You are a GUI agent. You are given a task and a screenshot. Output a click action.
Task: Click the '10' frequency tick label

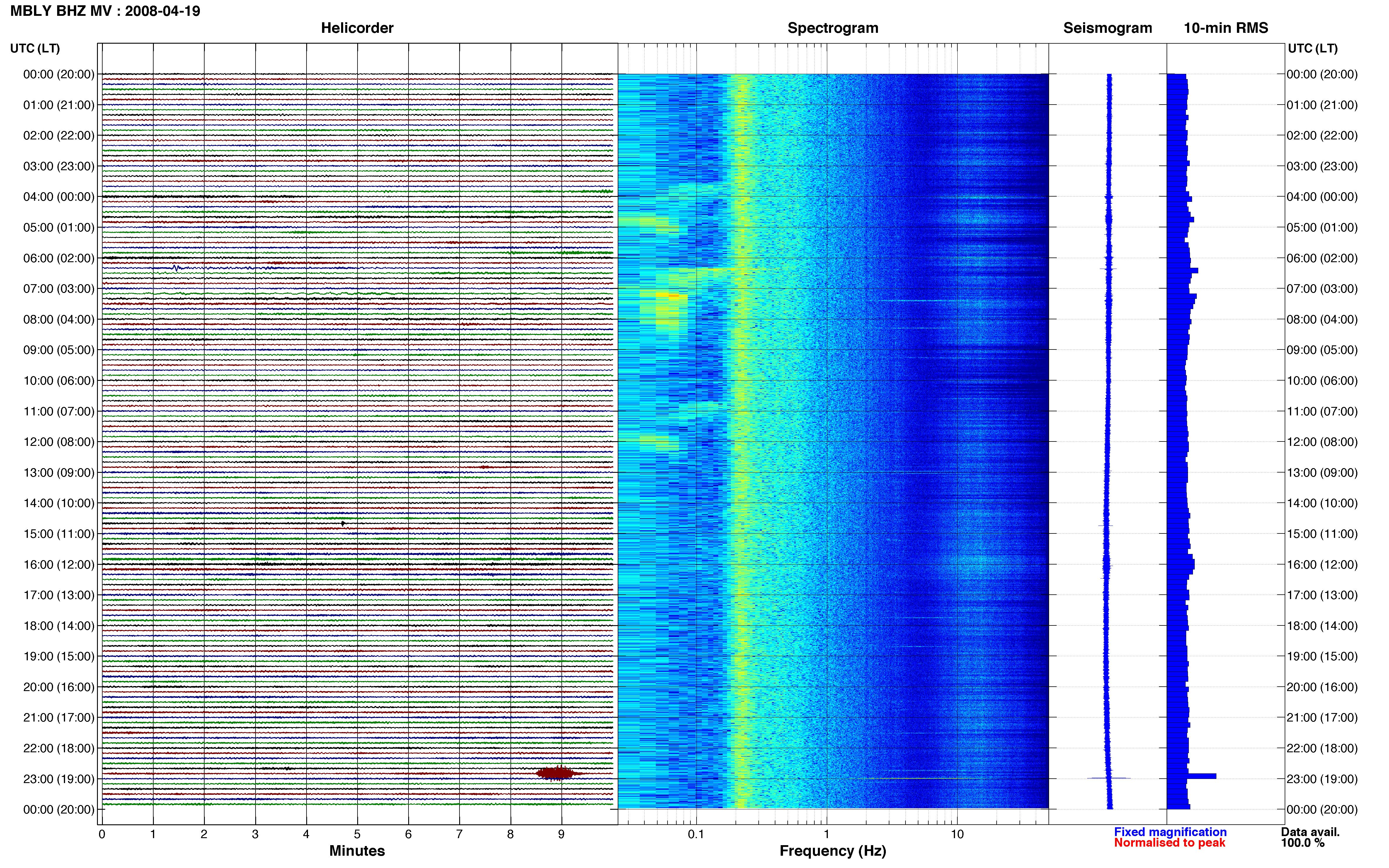click(957, 834)
